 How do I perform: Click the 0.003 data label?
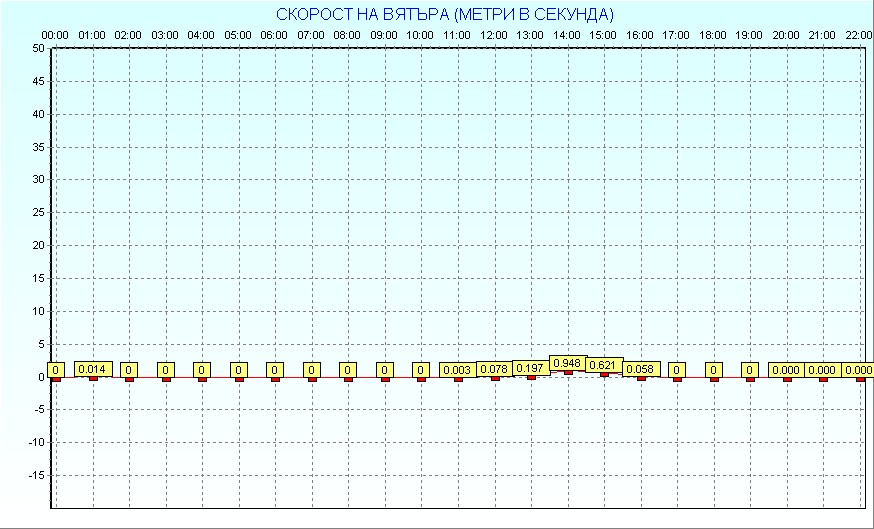pos(457,370)
